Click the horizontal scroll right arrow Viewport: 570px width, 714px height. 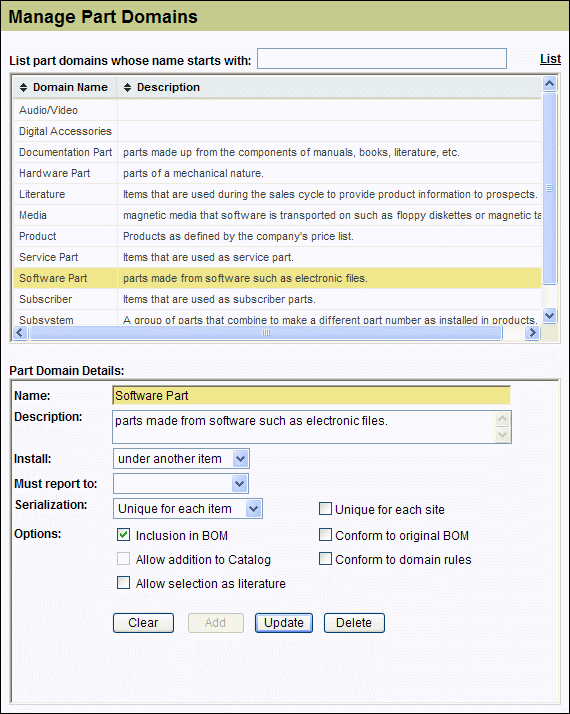(x=532, y=332)
